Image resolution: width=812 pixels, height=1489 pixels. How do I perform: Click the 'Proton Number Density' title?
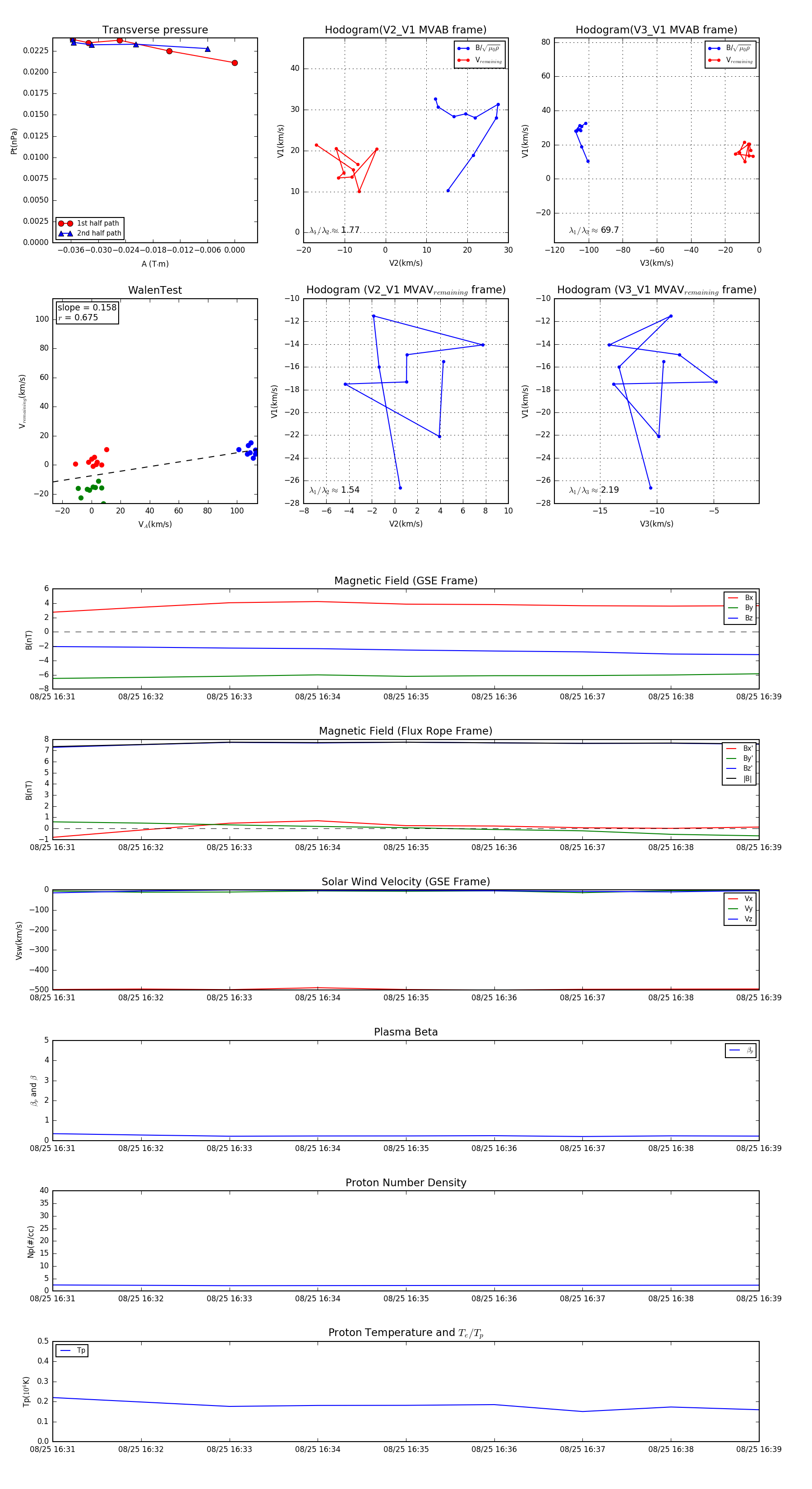[406, 1183]
